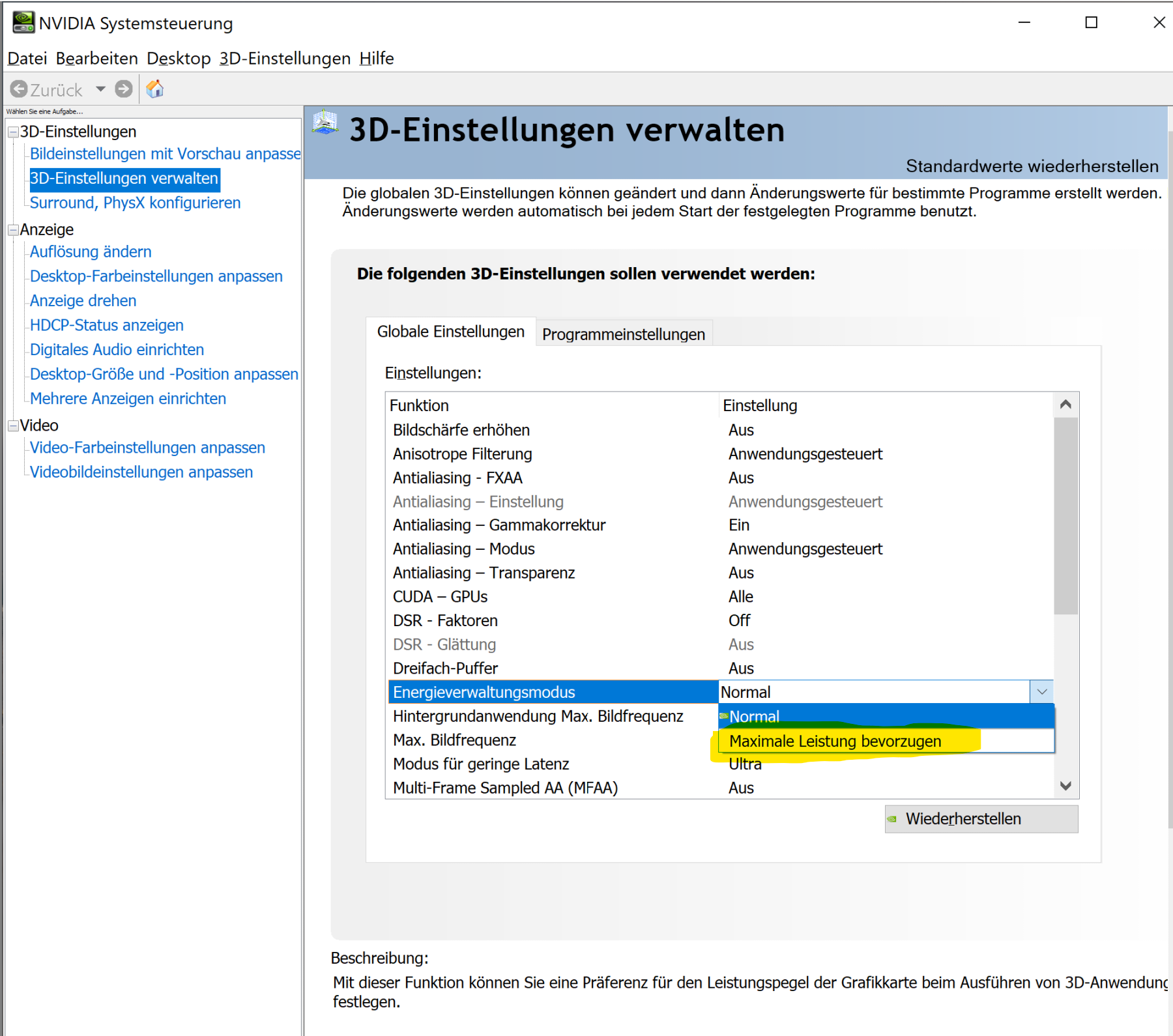This screenshot has width=1173, height=1036.
Task: Open Digitales Audio einrichten
Action: pyautogui.click(x=117, y=350)
